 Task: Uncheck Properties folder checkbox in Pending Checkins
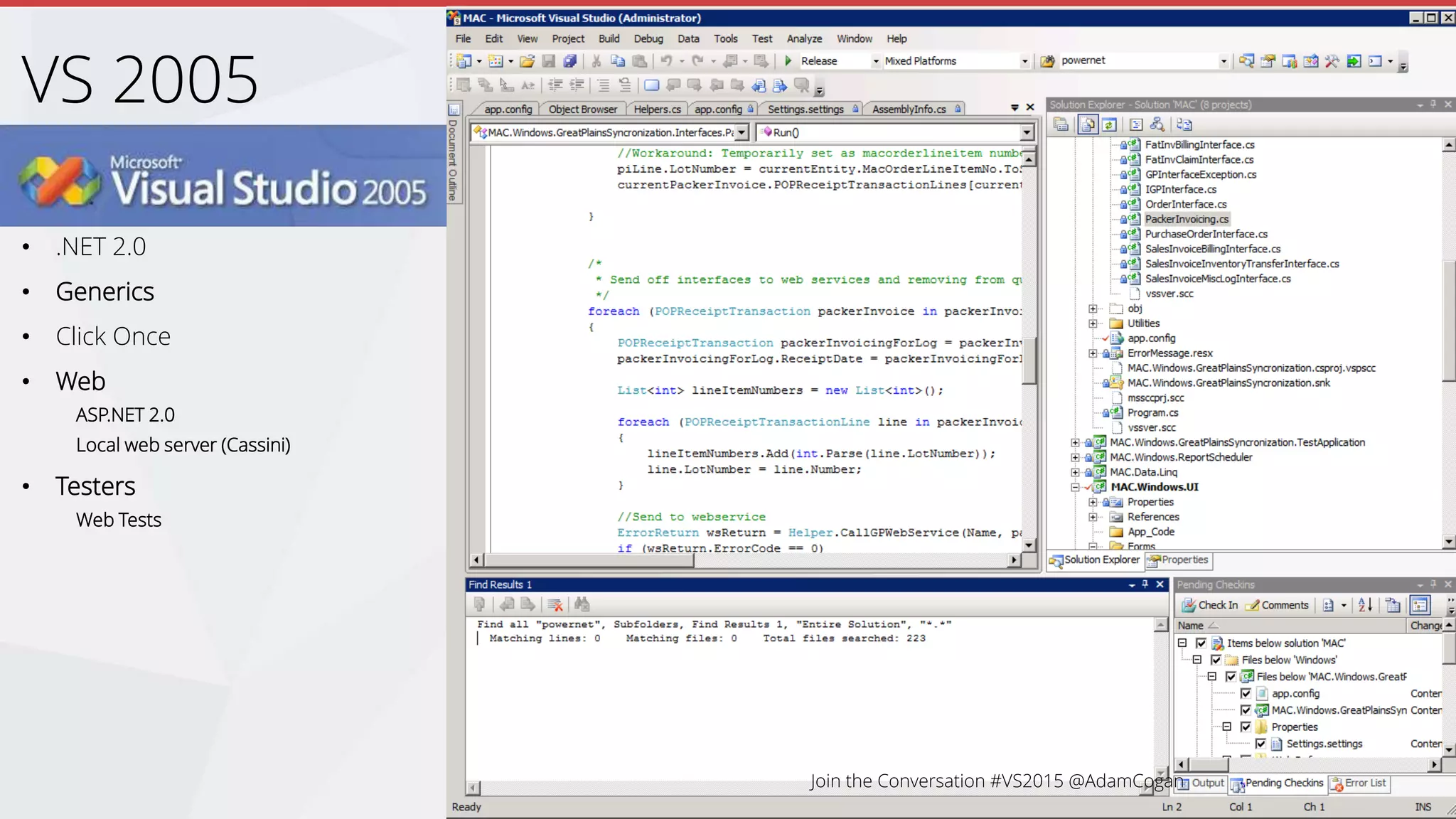[x=1246, y=727]
